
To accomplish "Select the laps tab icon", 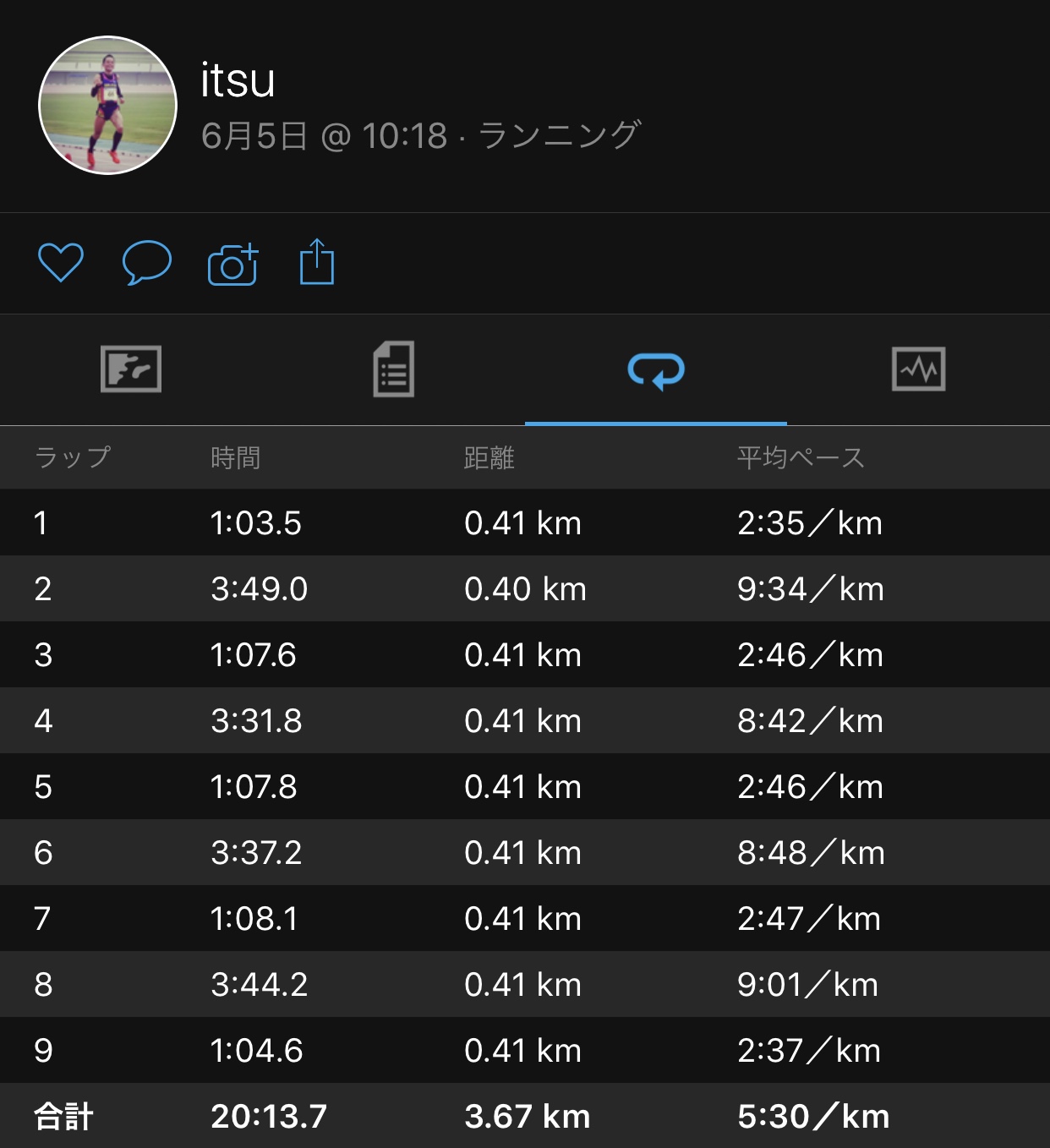I will (656, 370).
